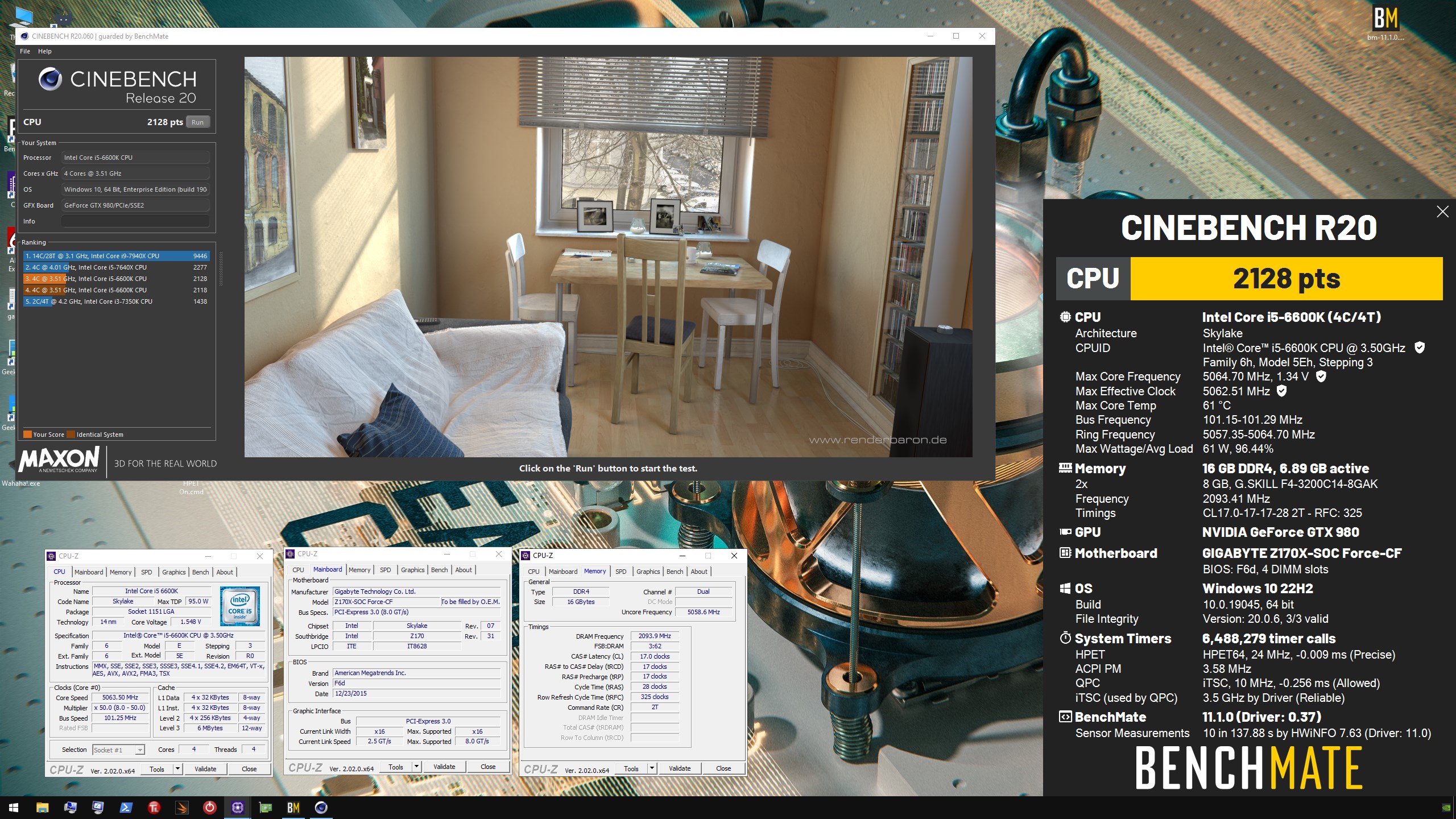Click the Intel Core i5 logo in CPU-Z

tap(240, 606)
